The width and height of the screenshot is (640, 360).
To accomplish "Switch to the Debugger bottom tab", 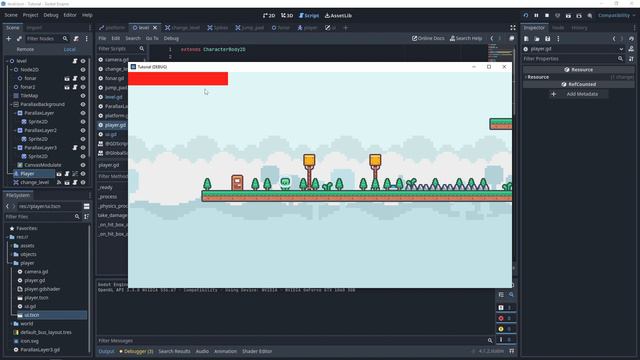I will (136, 351).
